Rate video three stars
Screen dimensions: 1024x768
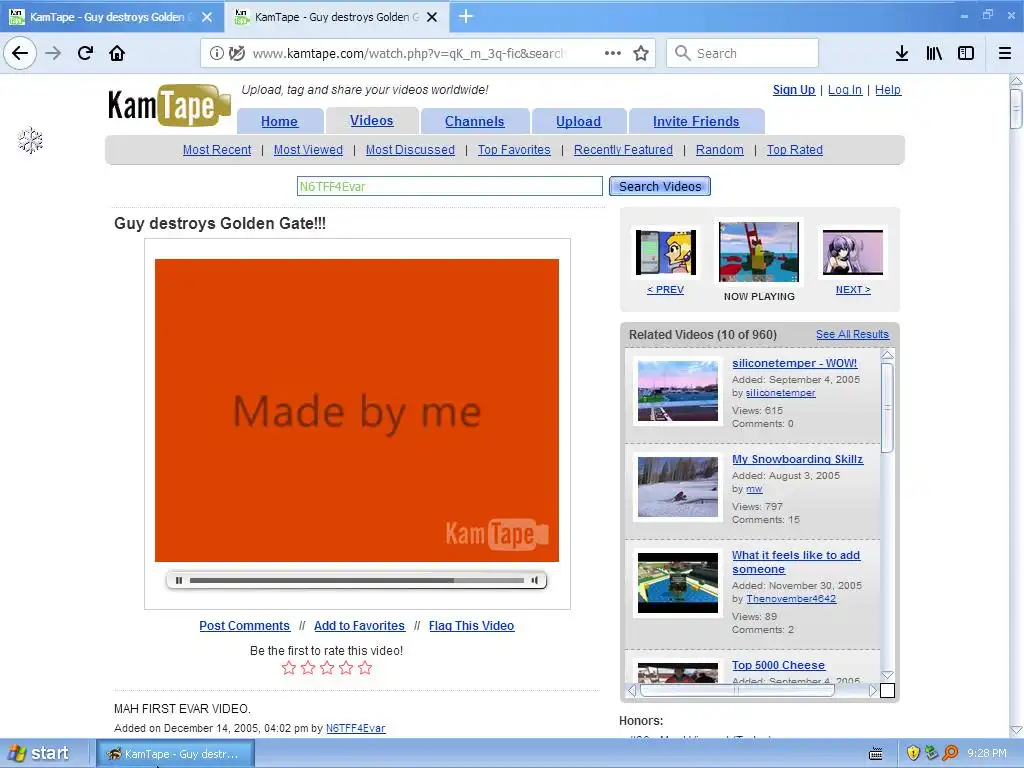(327, 667)
